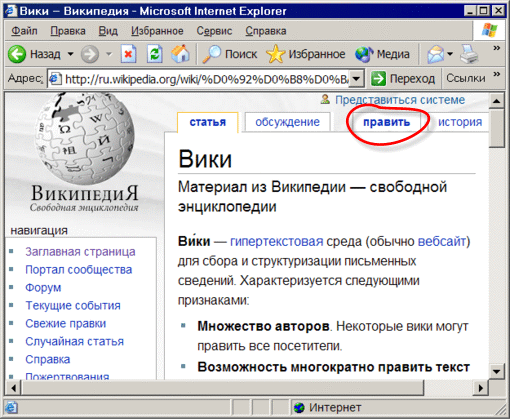
Task: Expand the Back history dropdown arrow
Action: point(71,54)
